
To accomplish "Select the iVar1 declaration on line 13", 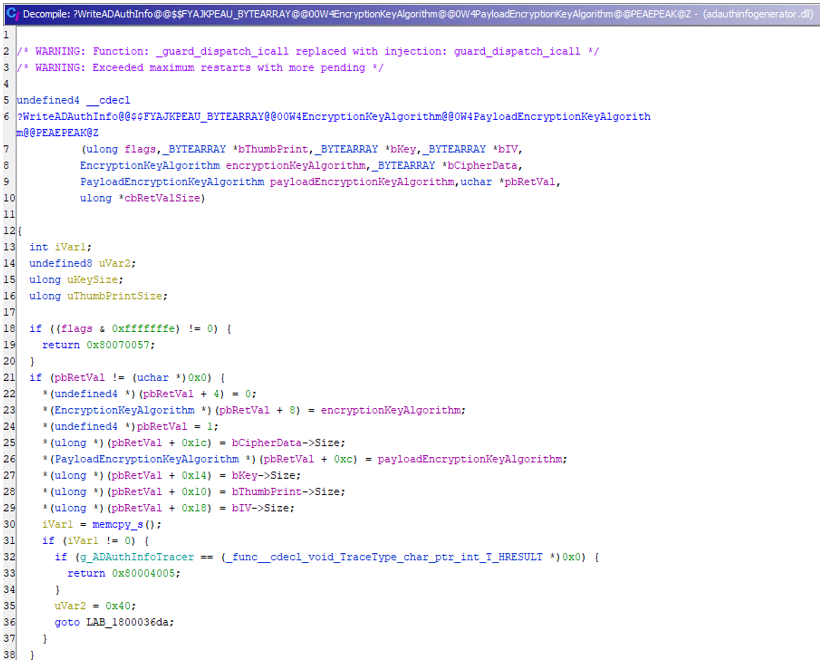I will pos(60,247).
